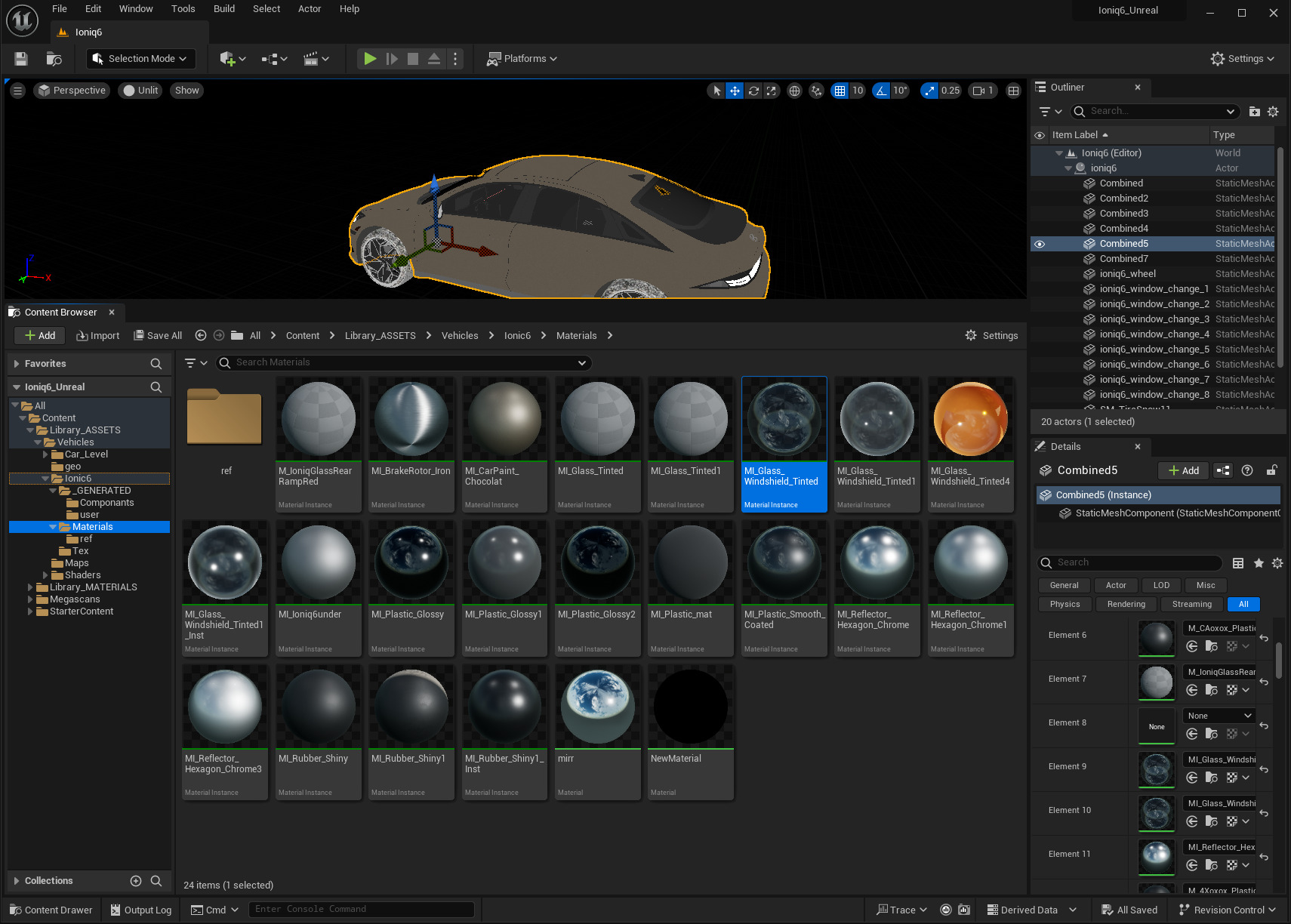The height and width of the screenshot is (924, 1291).
Task: Toggle grid snapping in the viewport toolbar
Action: click(x=840, y=91)
